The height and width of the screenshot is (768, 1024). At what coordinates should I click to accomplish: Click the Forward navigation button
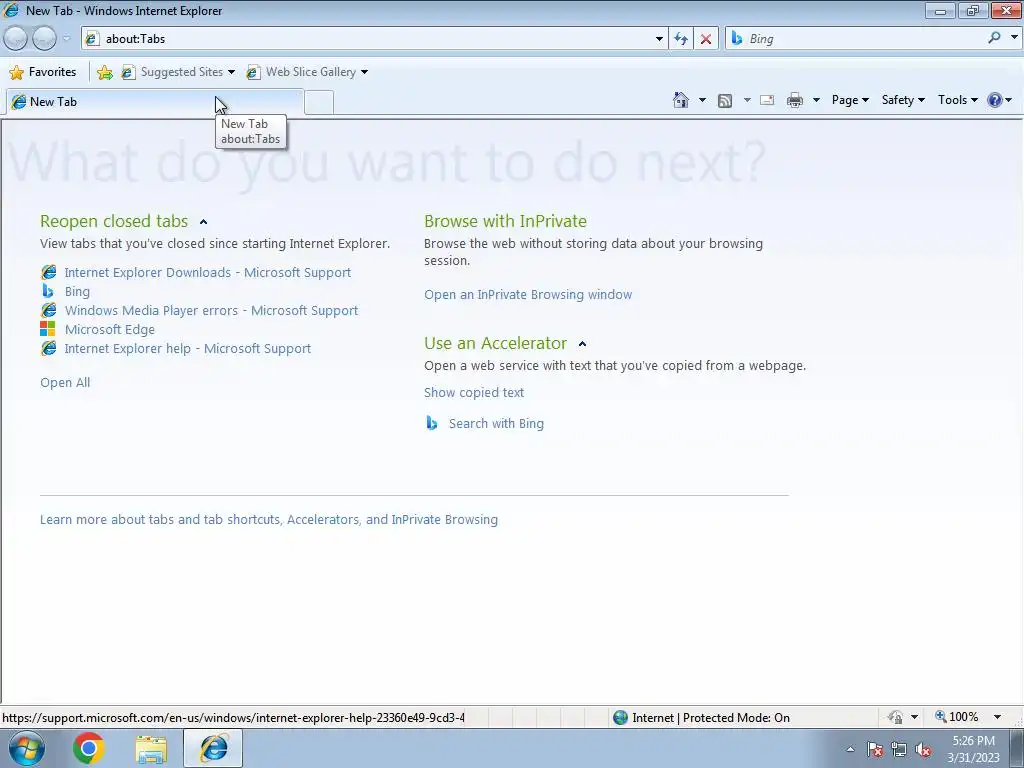pos(44,39)
